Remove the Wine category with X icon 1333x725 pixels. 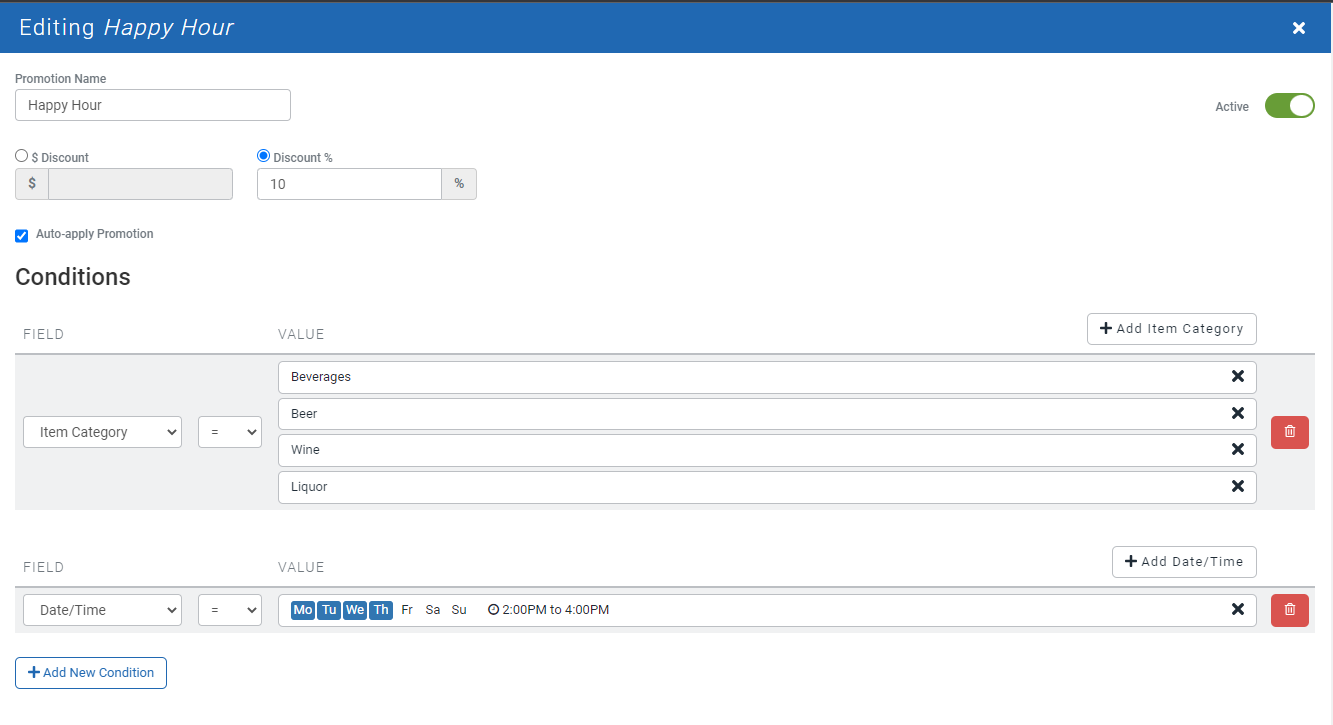coord(1237,450)
